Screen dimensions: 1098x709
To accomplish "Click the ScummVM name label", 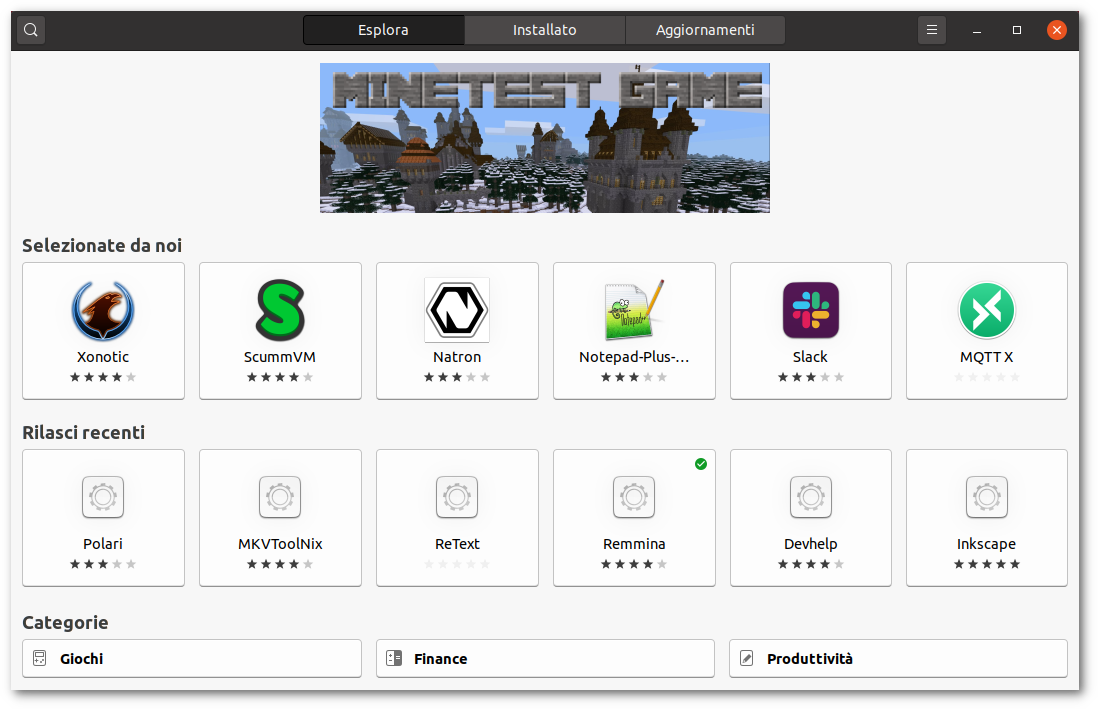I will point(280,357).
